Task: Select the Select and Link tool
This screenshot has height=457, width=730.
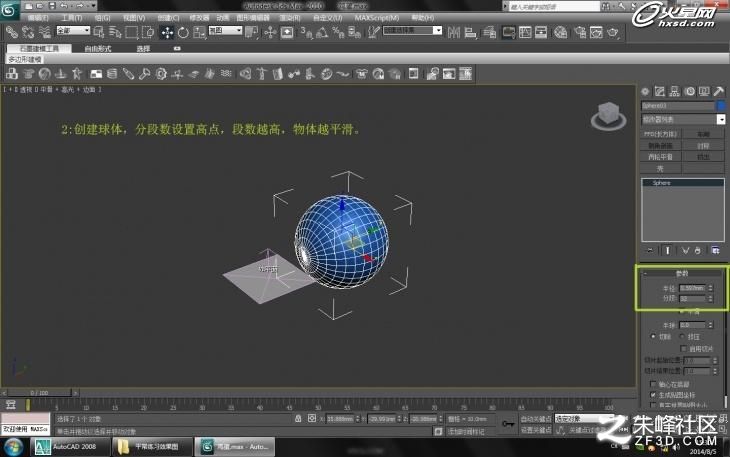Action: (x=12, y=32)
